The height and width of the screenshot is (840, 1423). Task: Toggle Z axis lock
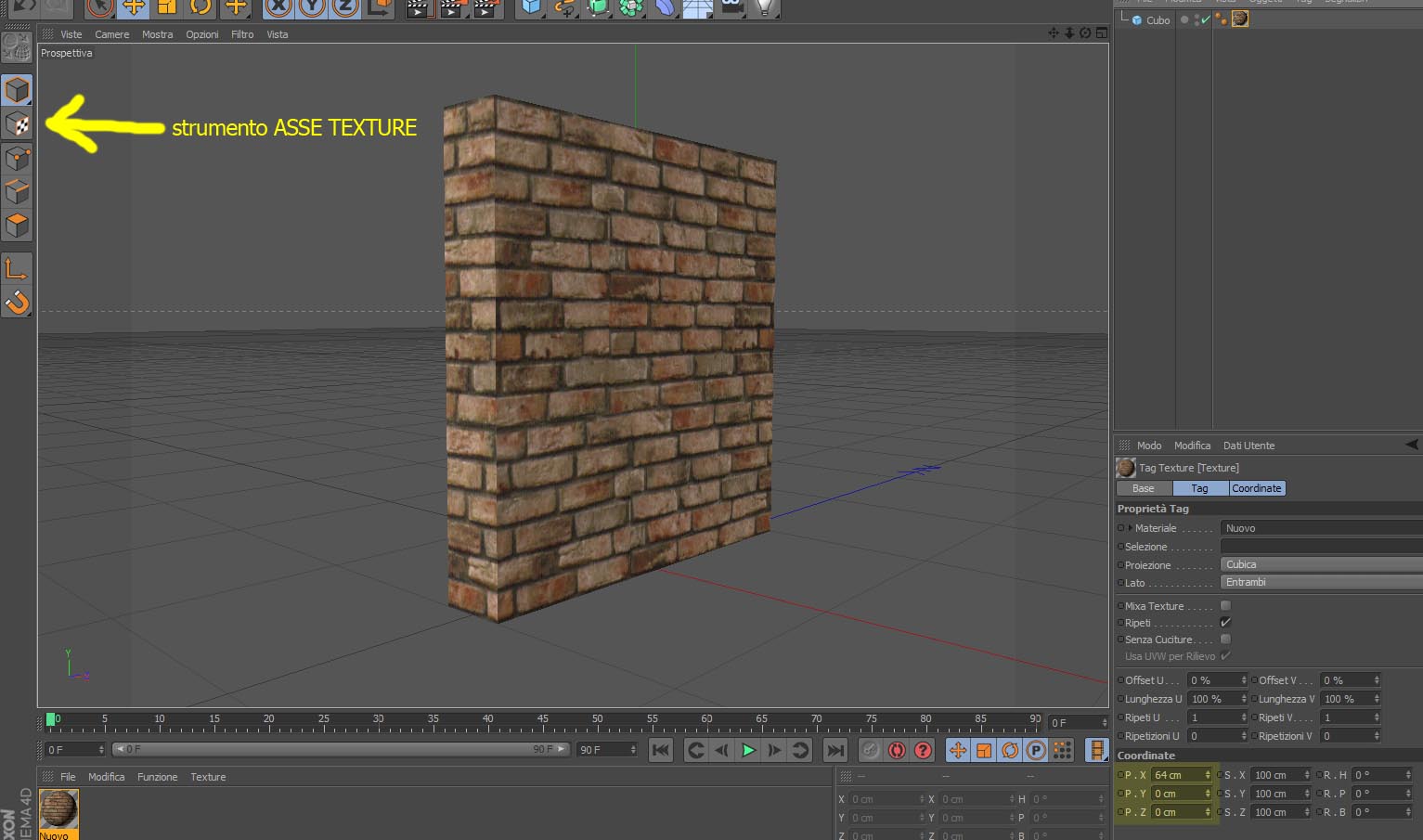click(x=345, y=7)
